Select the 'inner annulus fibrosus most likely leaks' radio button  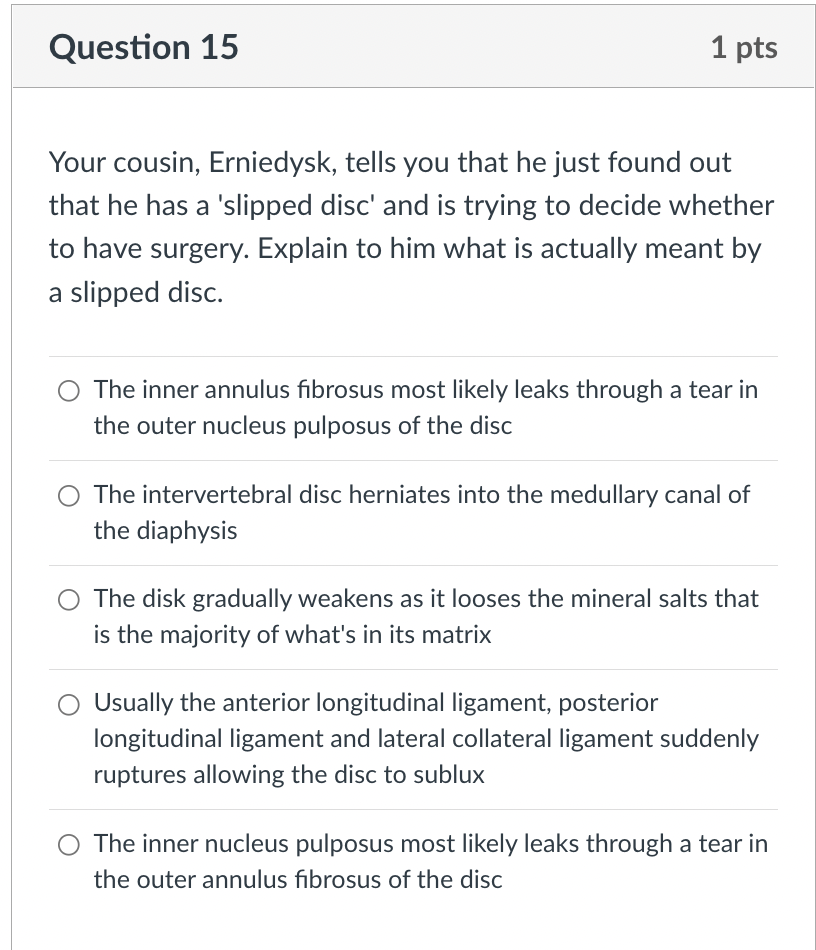click(x=68, y=391)
